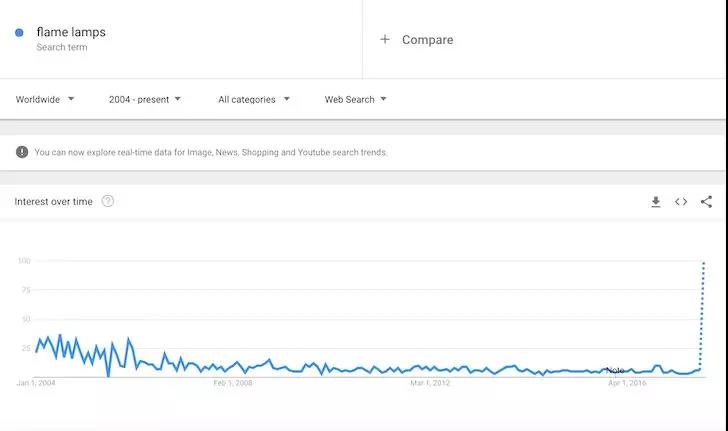Download the interest over time data

tap(656, 202)
